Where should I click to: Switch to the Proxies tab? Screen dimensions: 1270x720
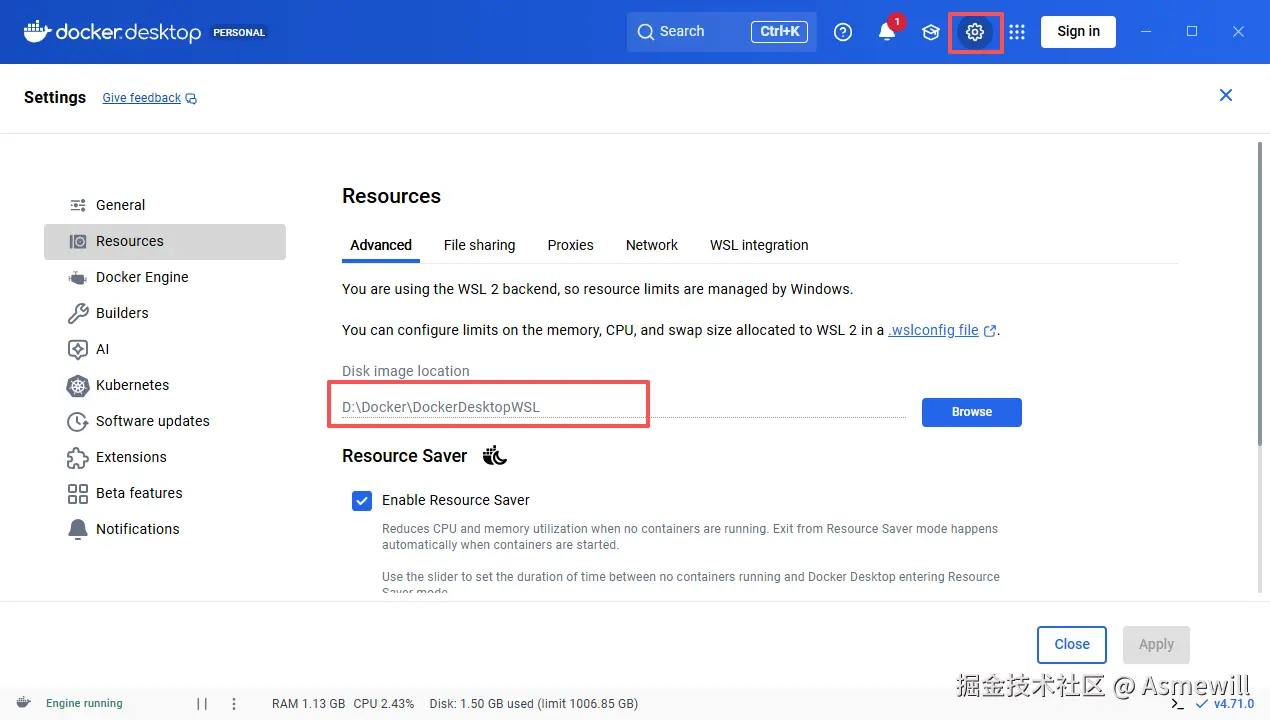pyautogui.click(x=571, y=245)
